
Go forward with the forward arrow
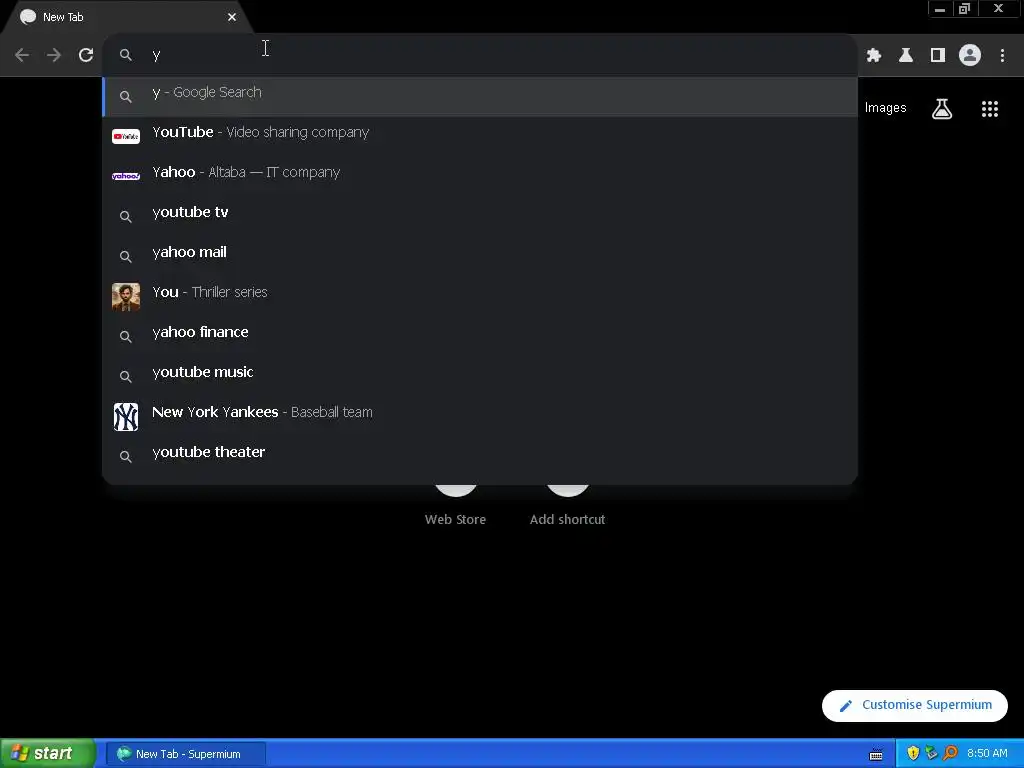(54, 55)
